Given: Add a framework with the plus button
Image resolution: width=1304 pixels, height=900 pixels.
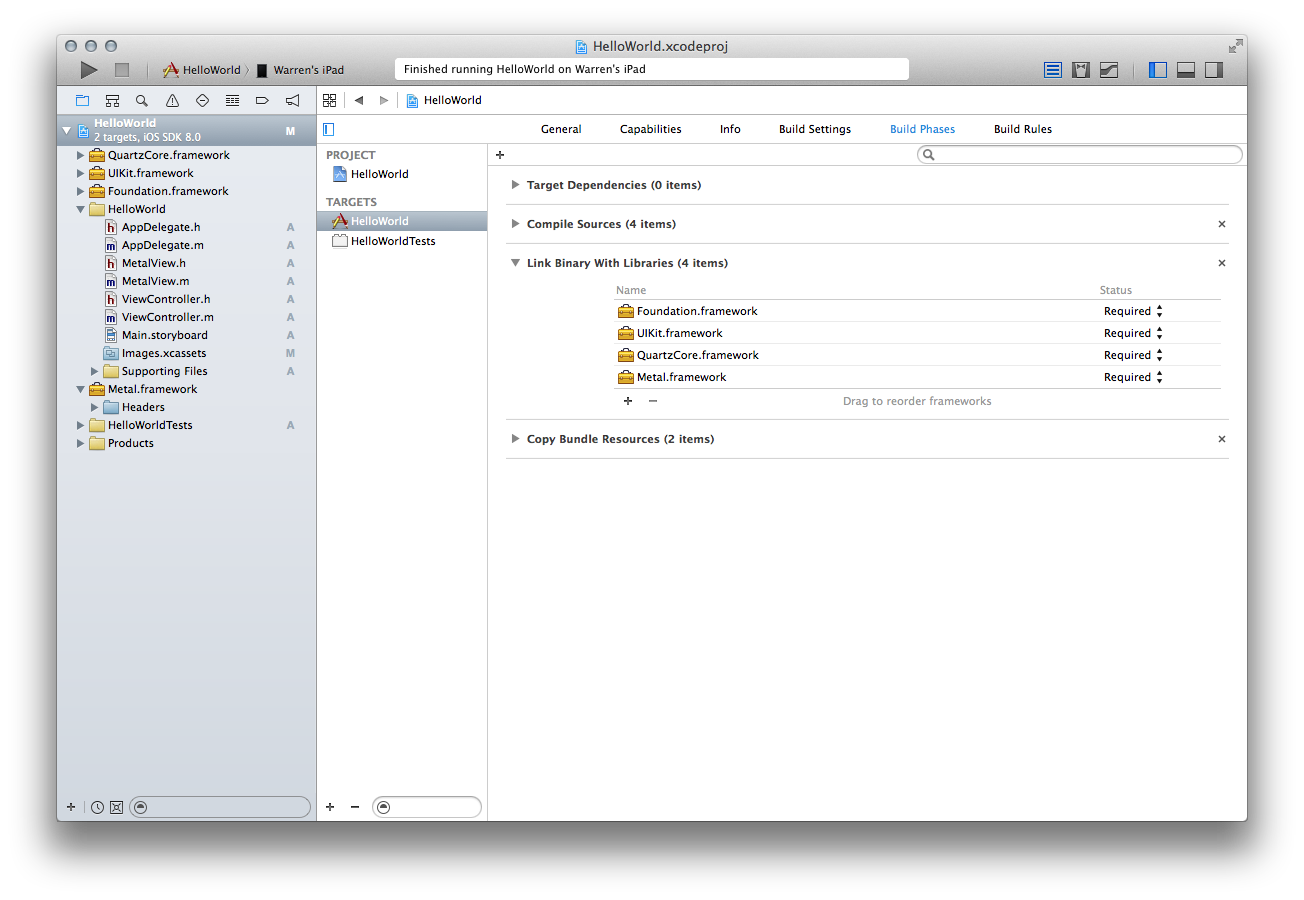Looking at the screenshot, I should click(x=628, y=401).
